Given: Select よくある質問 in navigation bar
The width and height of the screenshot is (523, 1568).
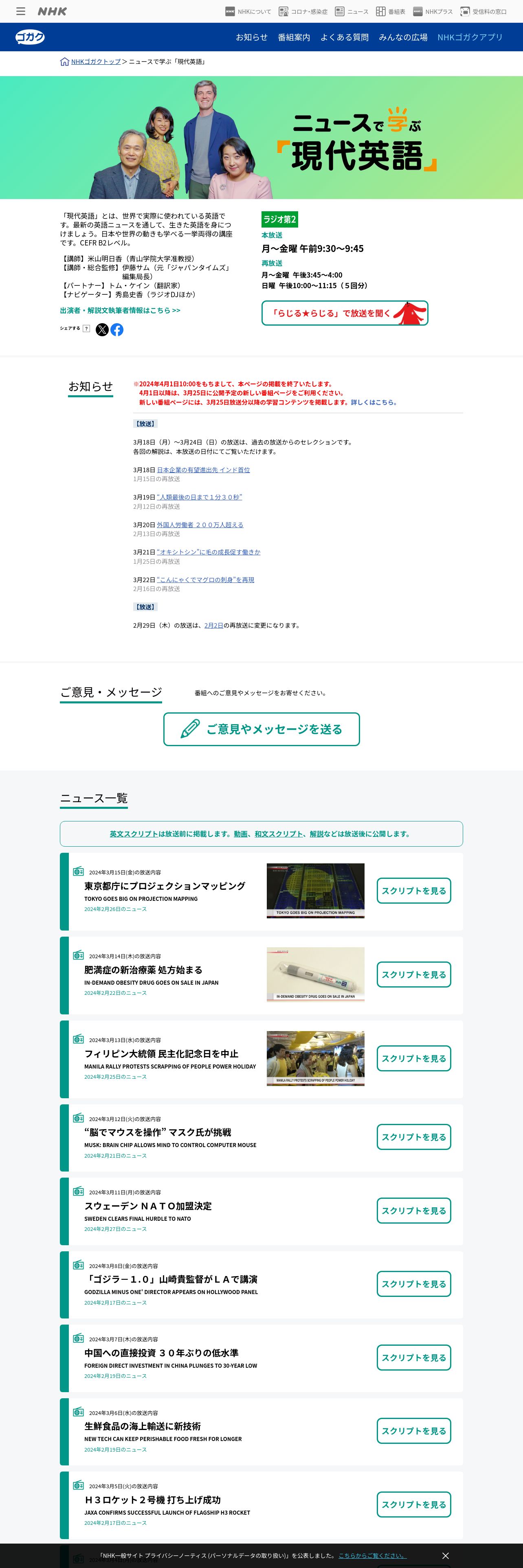Looking at the screenshot, I should 345,37.
